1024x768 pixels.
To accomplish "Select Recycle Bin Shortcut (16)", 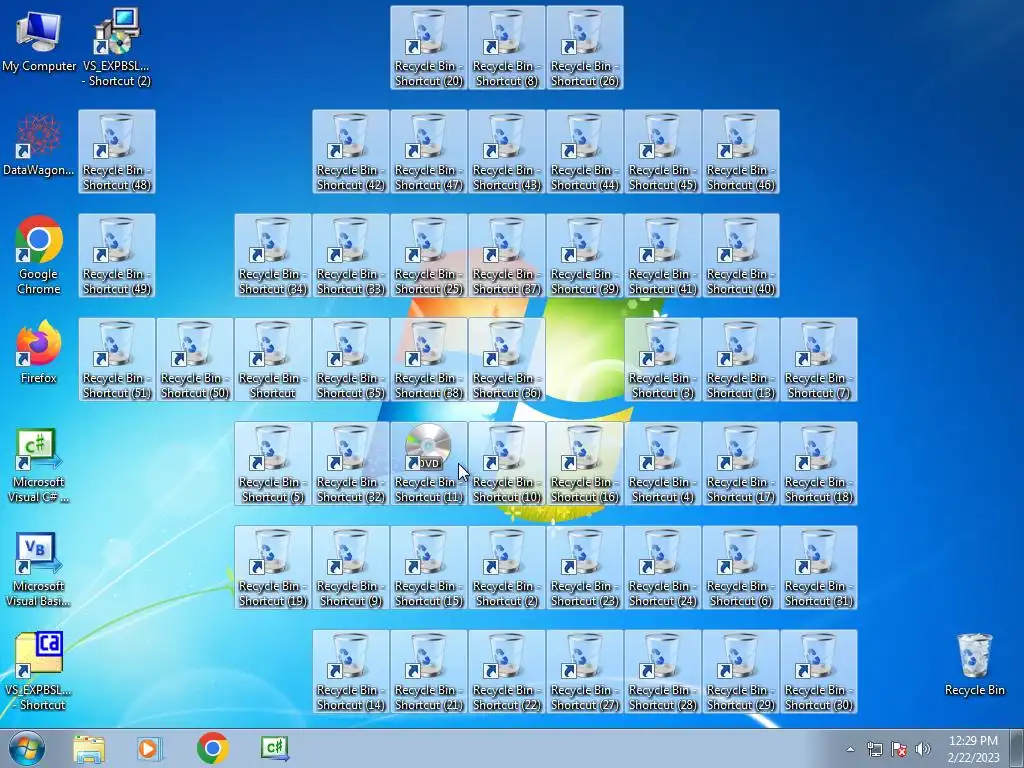I will click(x=584, y=464).
